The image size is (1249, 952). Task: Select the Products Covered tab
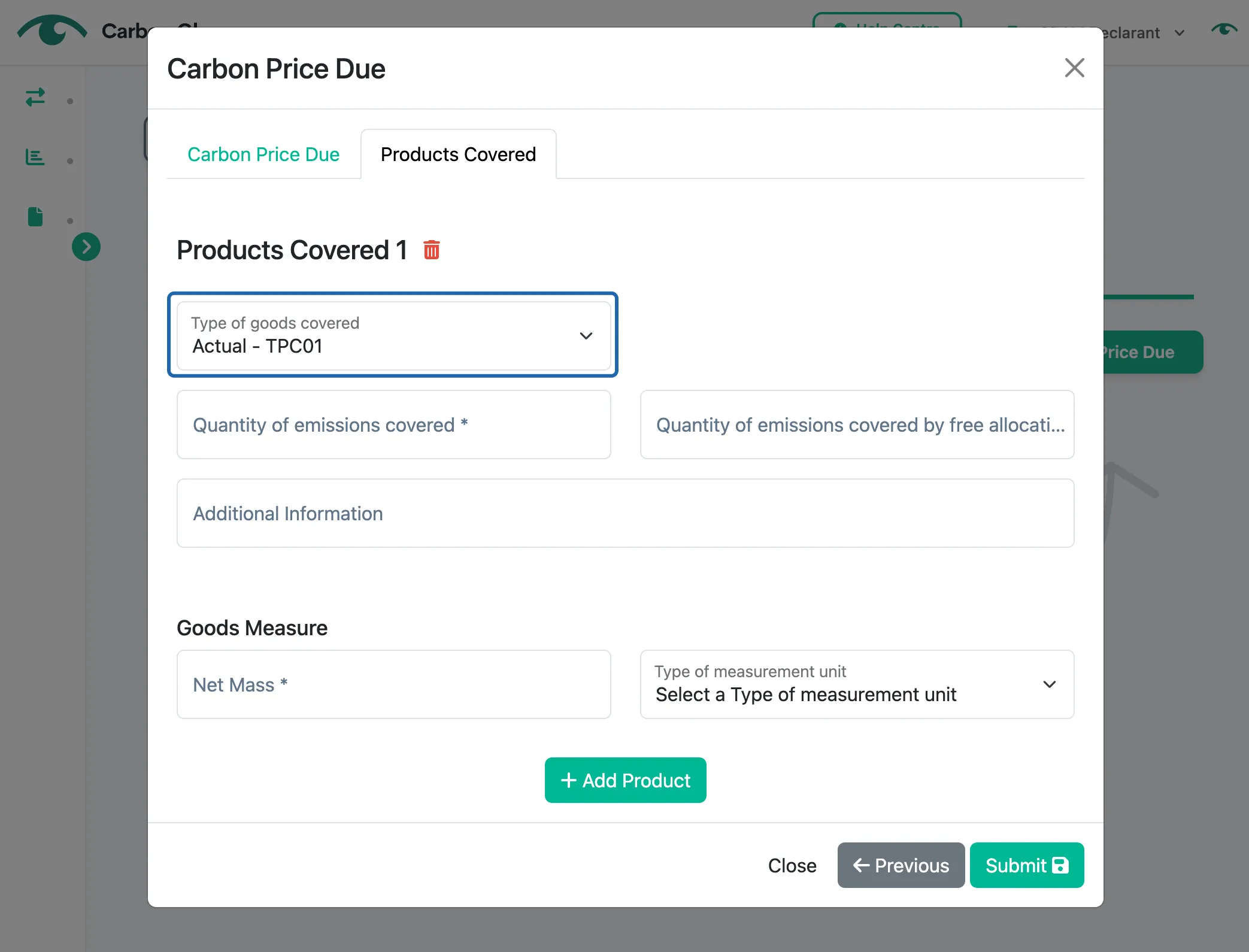tap(459, 154)
